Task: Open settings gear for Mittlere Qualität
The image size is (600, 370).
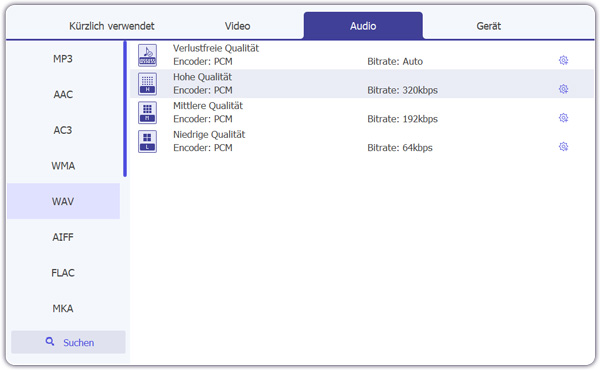Action: (563, 118)
